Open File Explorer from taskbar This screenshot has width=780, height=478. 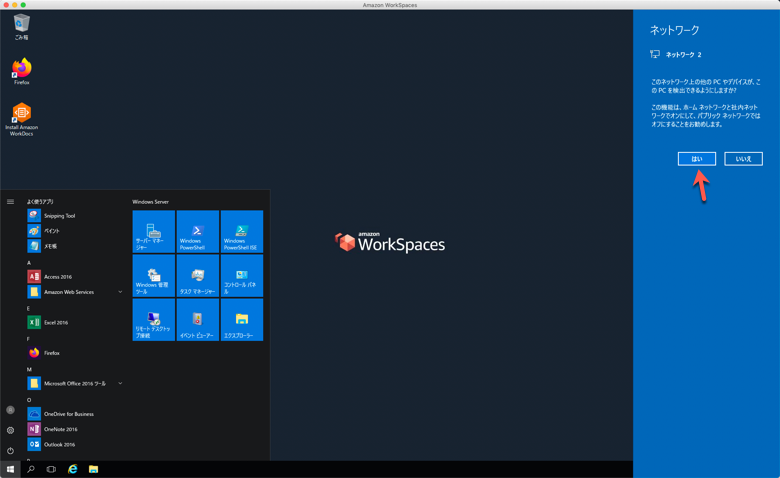click(94, 469)
